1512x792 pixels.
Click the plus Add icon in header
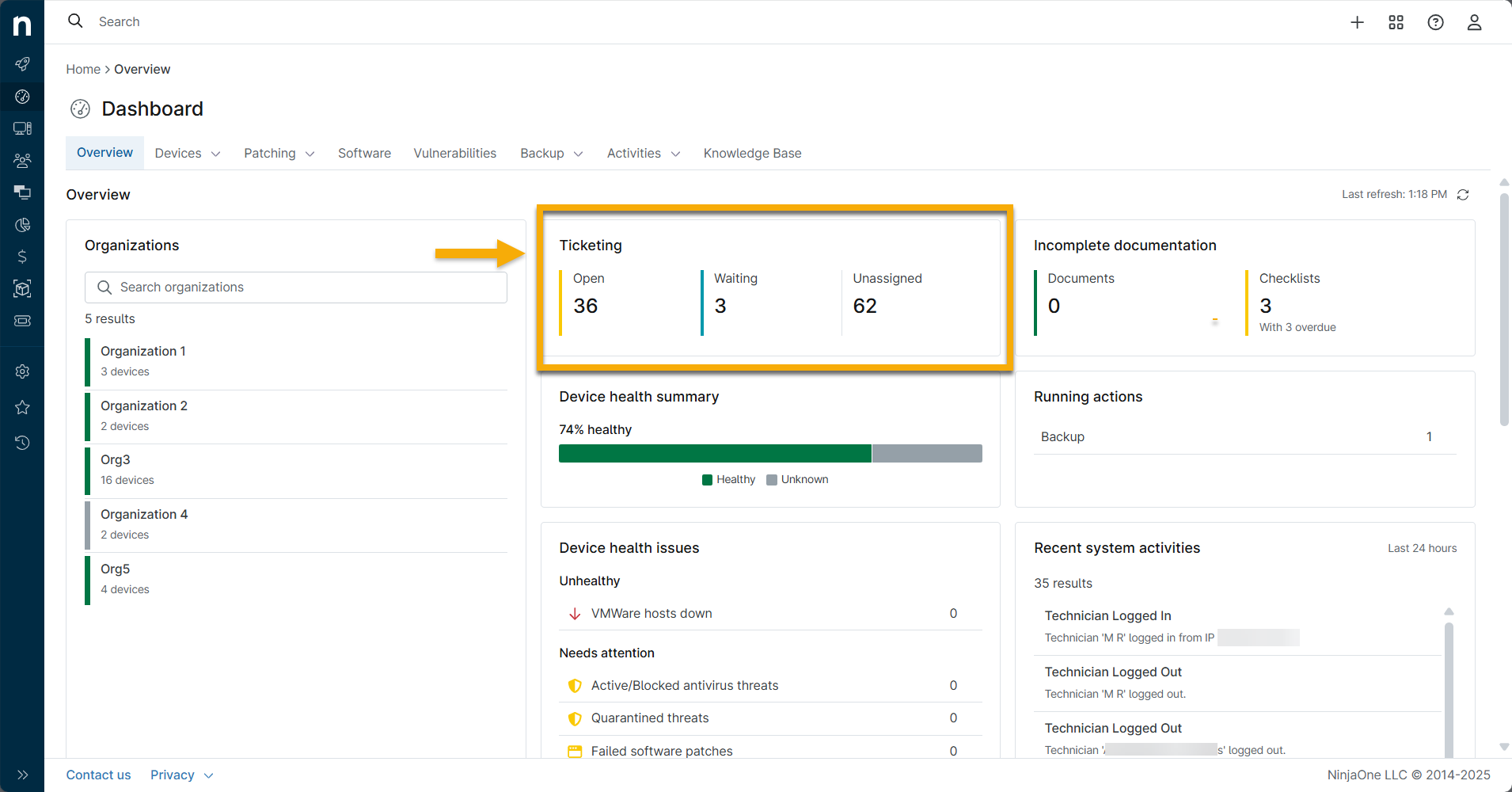[x=1357, y=22]
